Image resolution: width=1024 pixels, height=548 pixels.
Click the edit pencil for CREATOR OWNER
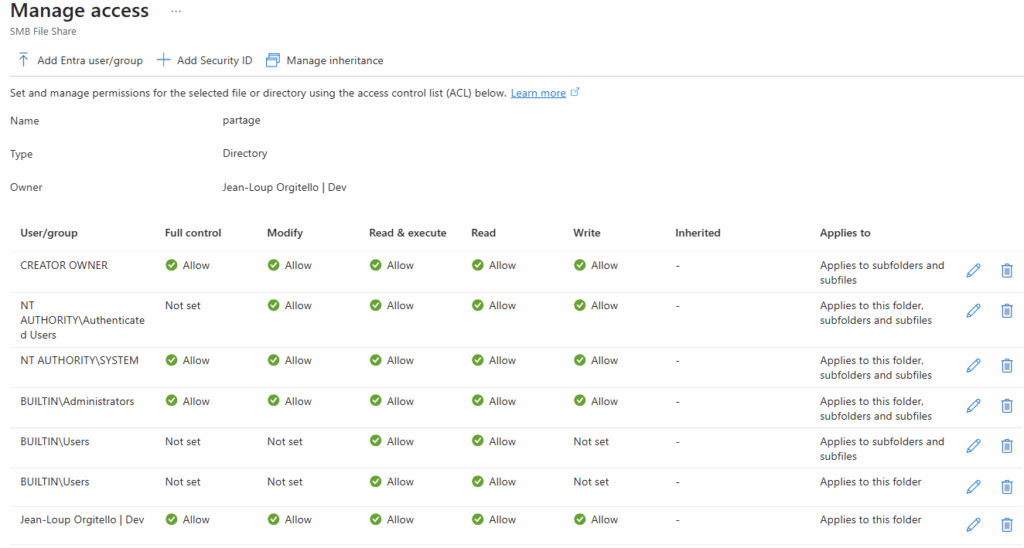(x=973, y=271)
